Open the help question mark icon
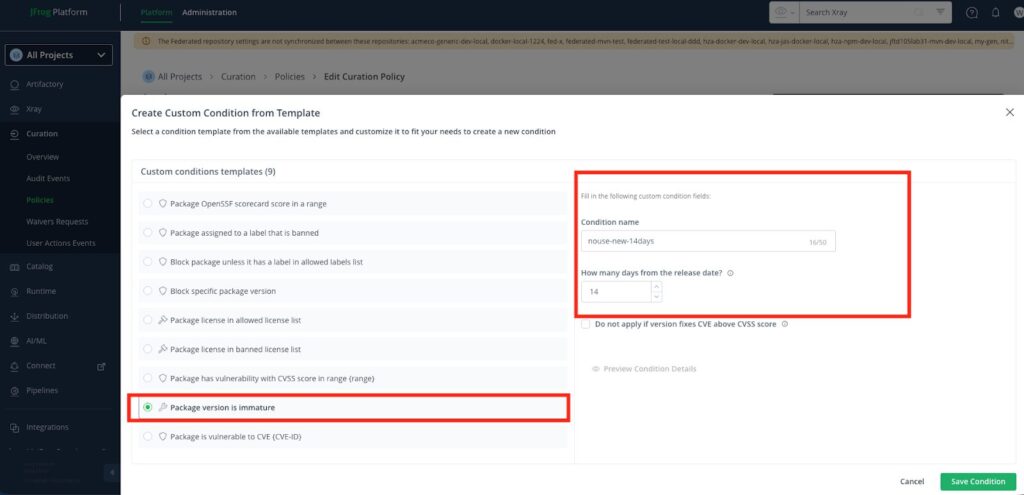 pos(972,13)
